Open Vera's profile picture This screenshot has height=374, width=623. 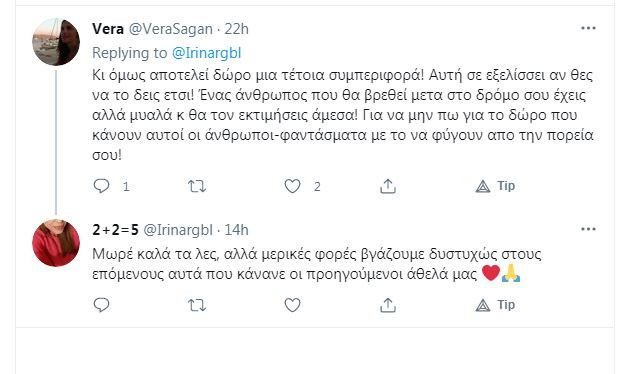pos(56,42)
